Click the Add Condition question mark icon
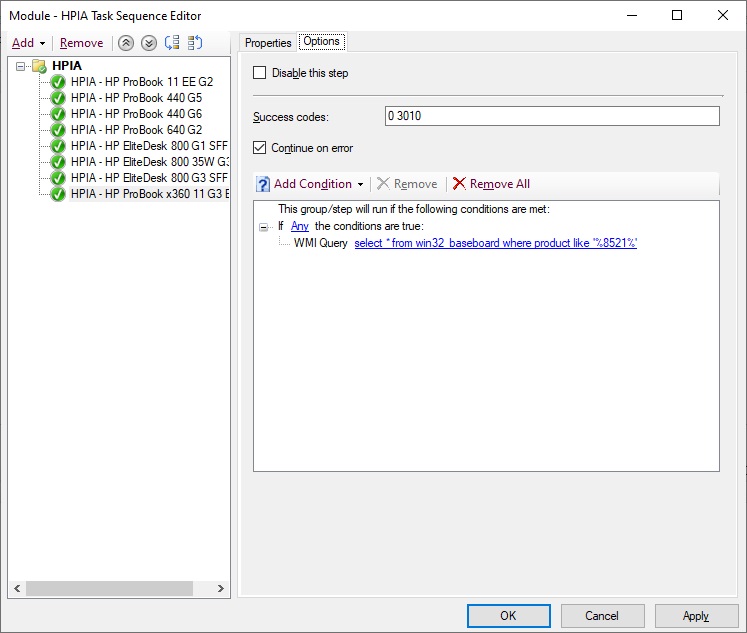This screenshot has width=747, height=633. (263, 184)
